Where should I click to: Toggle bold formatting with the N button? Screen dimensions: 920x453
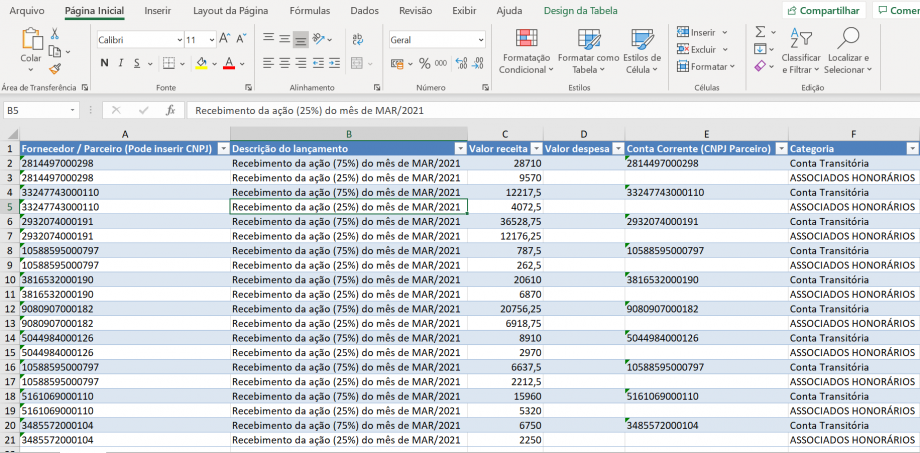[x=105, y=63]
